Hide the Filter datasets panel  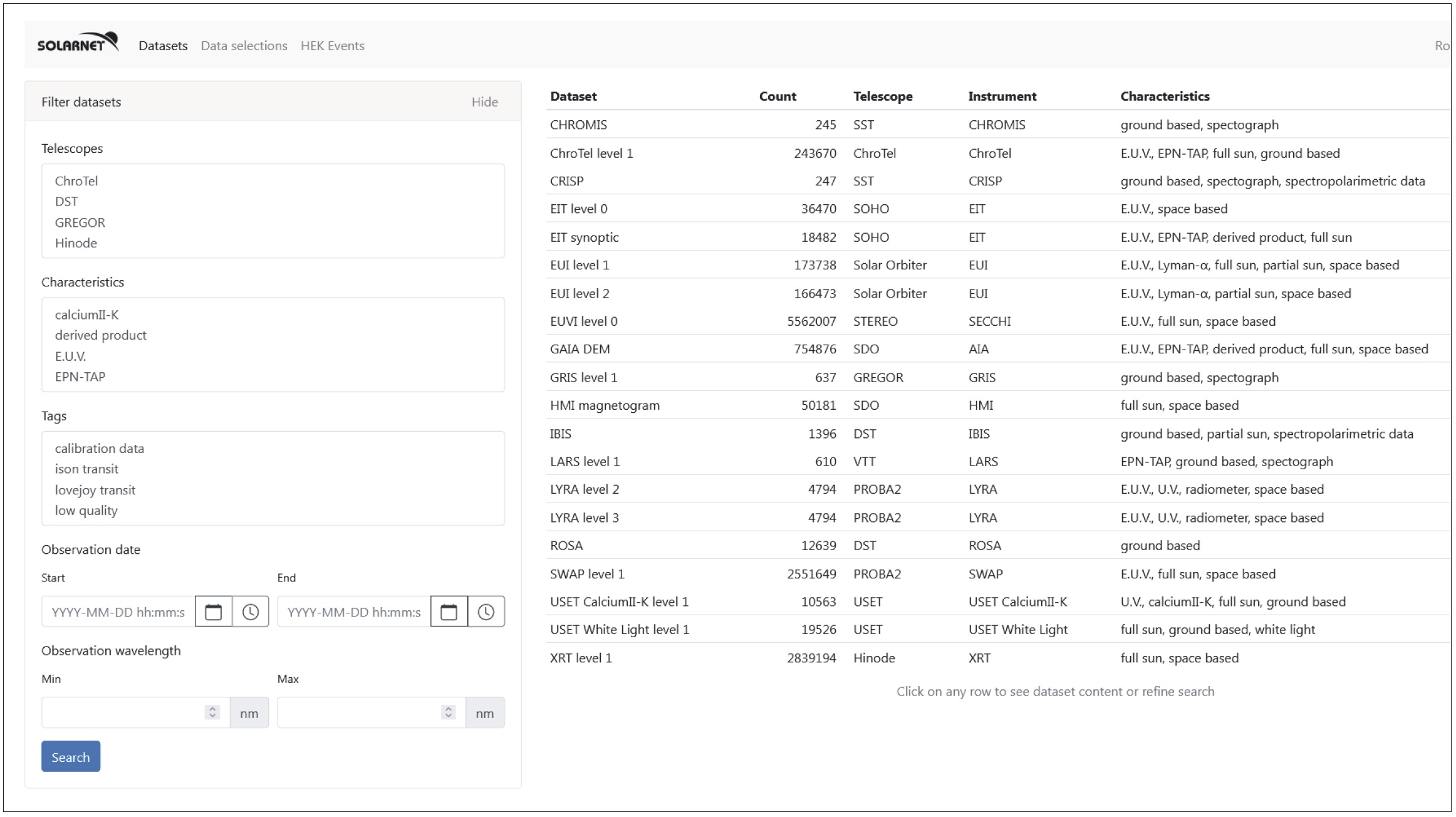coord(484,102)
